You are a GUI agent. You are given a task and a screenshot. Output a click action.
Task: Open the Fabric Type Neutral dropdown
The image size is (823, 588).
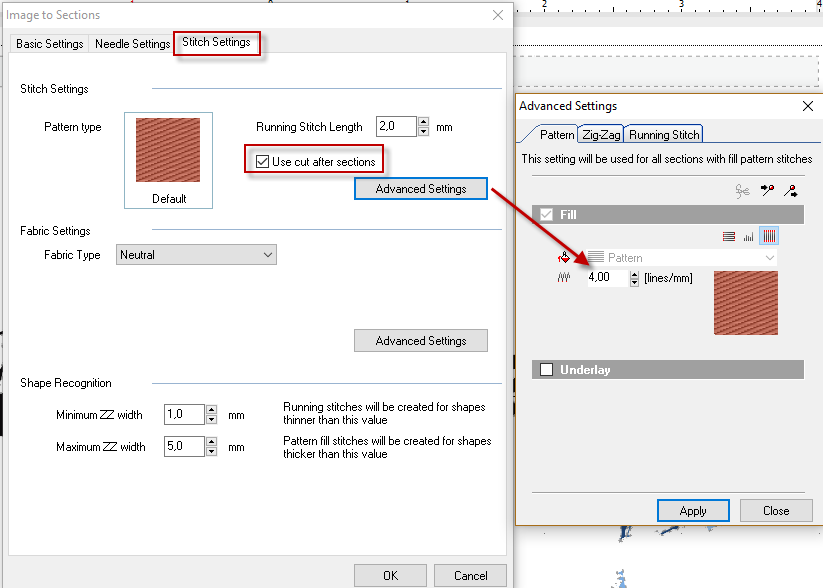pos(196,255)
